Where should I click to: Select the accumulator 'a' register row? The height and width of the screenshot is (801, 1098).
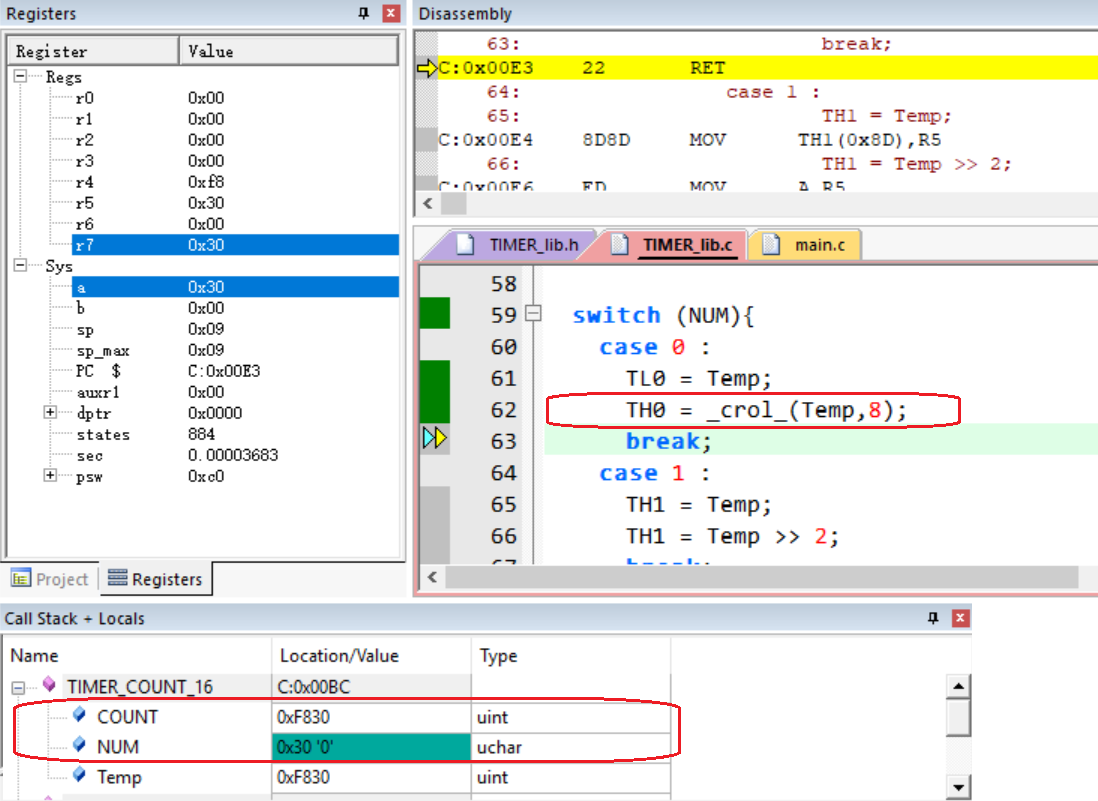pyautogui.click(x=235, y=287)
